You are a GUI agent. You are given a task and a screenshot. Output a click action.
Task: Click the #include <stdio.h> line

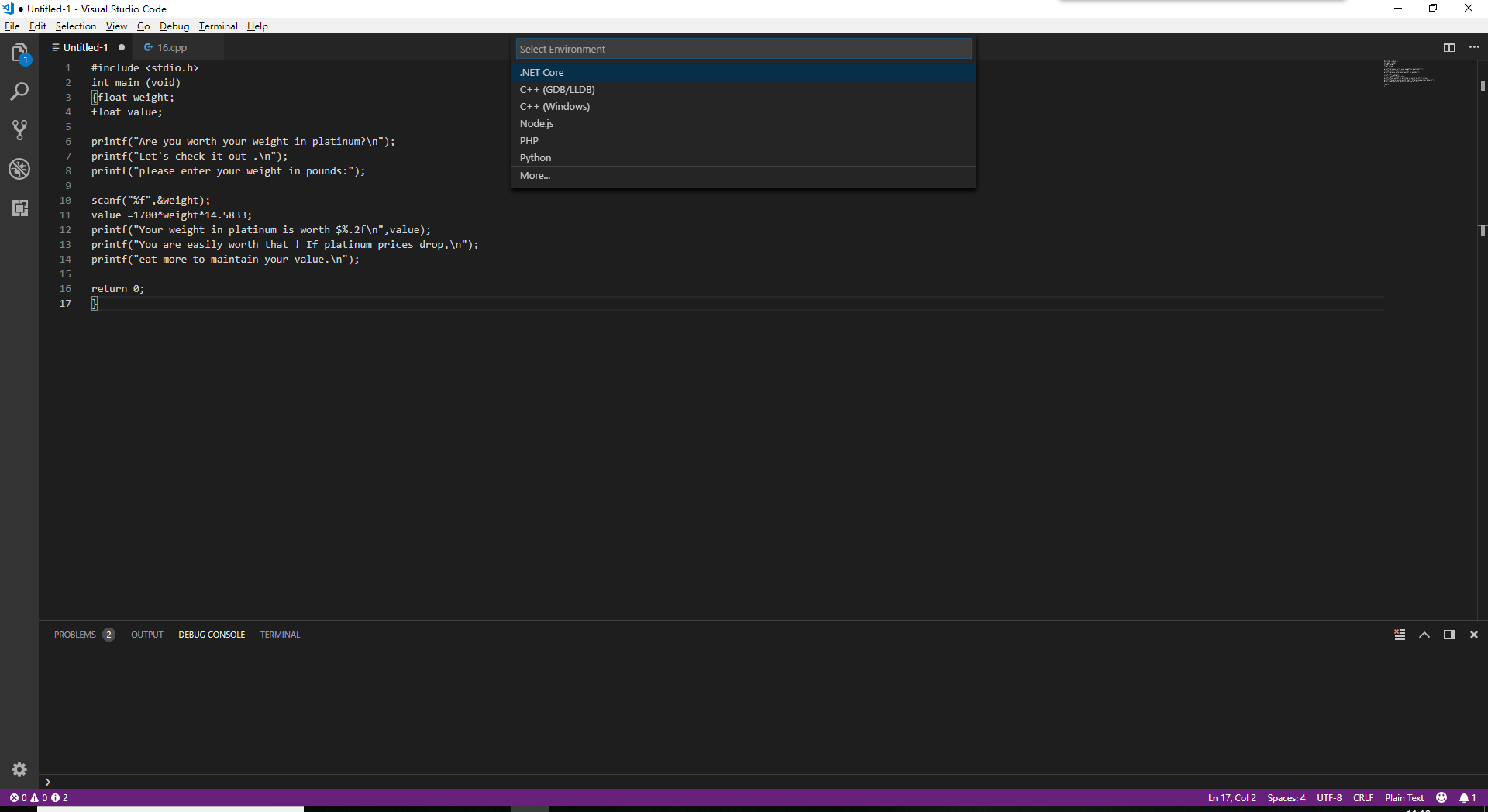coord(145,68)
